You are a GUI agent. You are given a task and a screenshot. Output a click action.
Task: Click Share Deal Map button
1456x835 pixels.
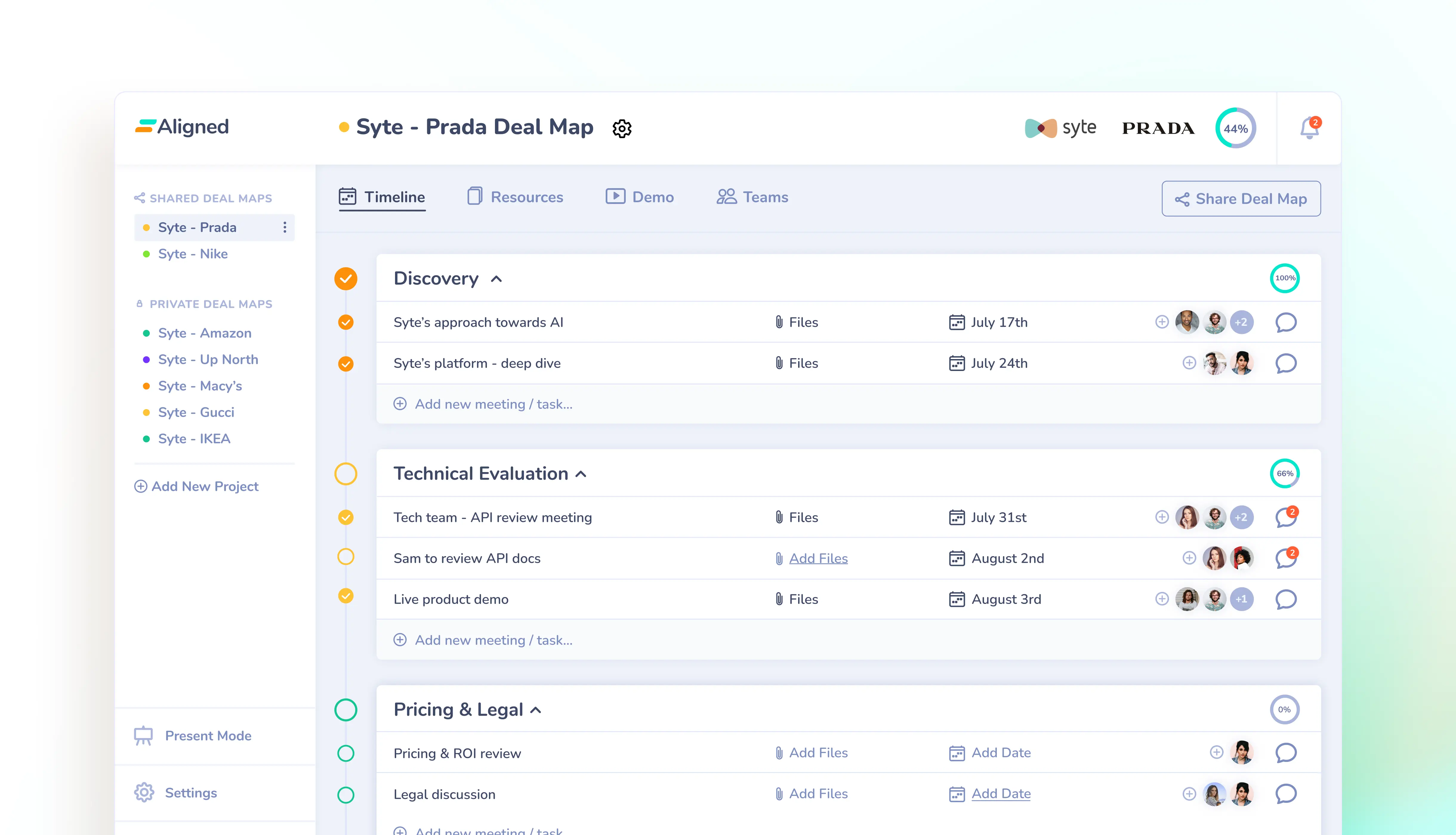1241,199
